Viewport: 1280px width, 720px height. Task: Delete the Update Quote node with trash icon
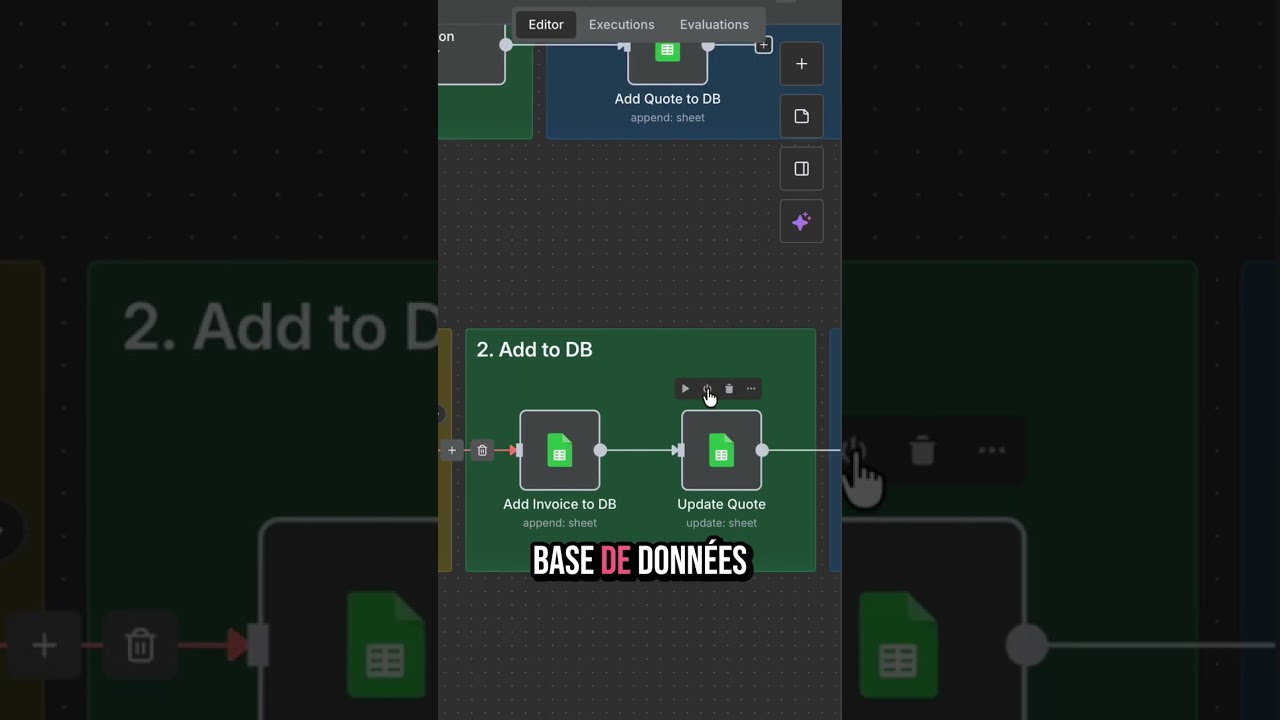point(729,389)
